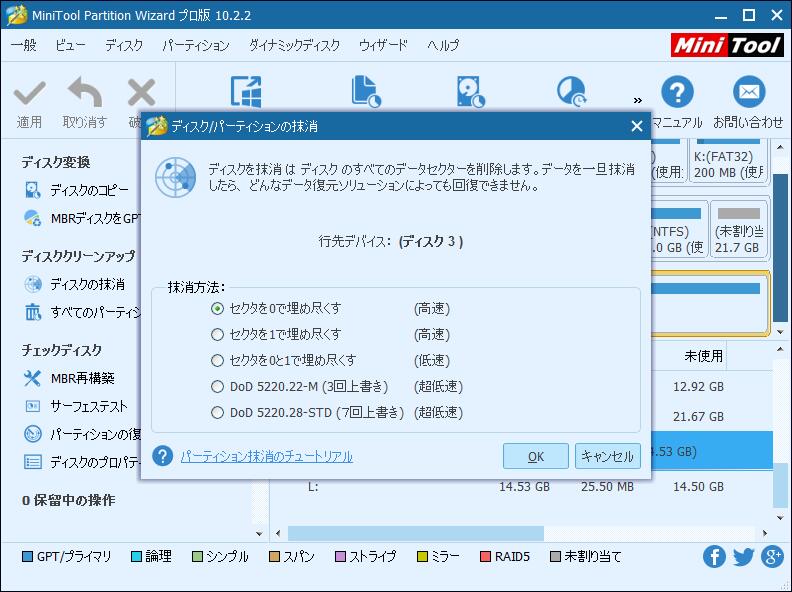Select the セクタを0で埋め尽くす radio option
792x592 pixels.
218,308
